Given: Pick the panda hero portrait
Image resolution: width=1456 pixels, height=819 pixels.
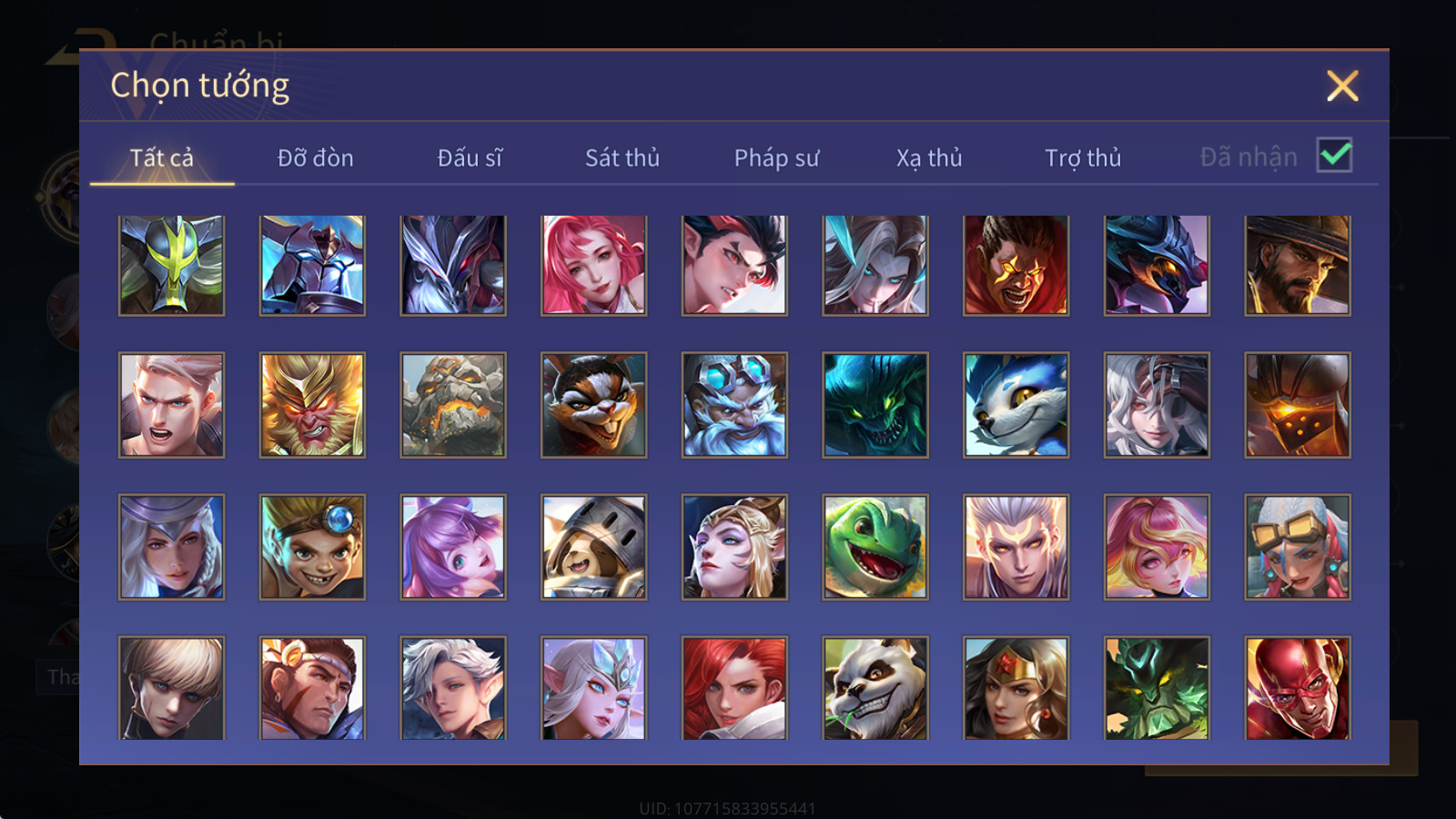Looking at the screenshot, I should coord(875,688).
